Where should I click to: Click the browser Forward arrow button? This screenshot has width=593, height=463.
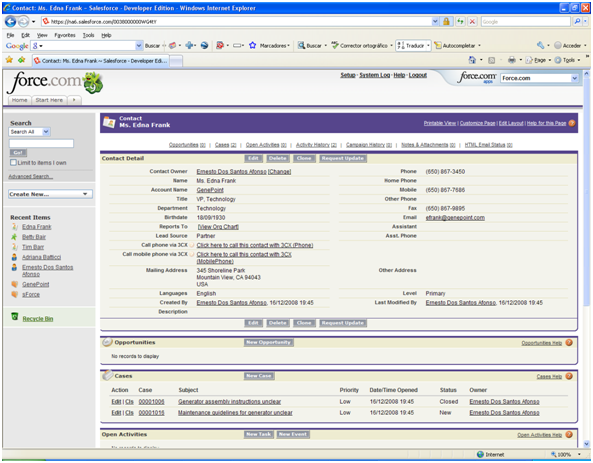(x=24, y=22)
